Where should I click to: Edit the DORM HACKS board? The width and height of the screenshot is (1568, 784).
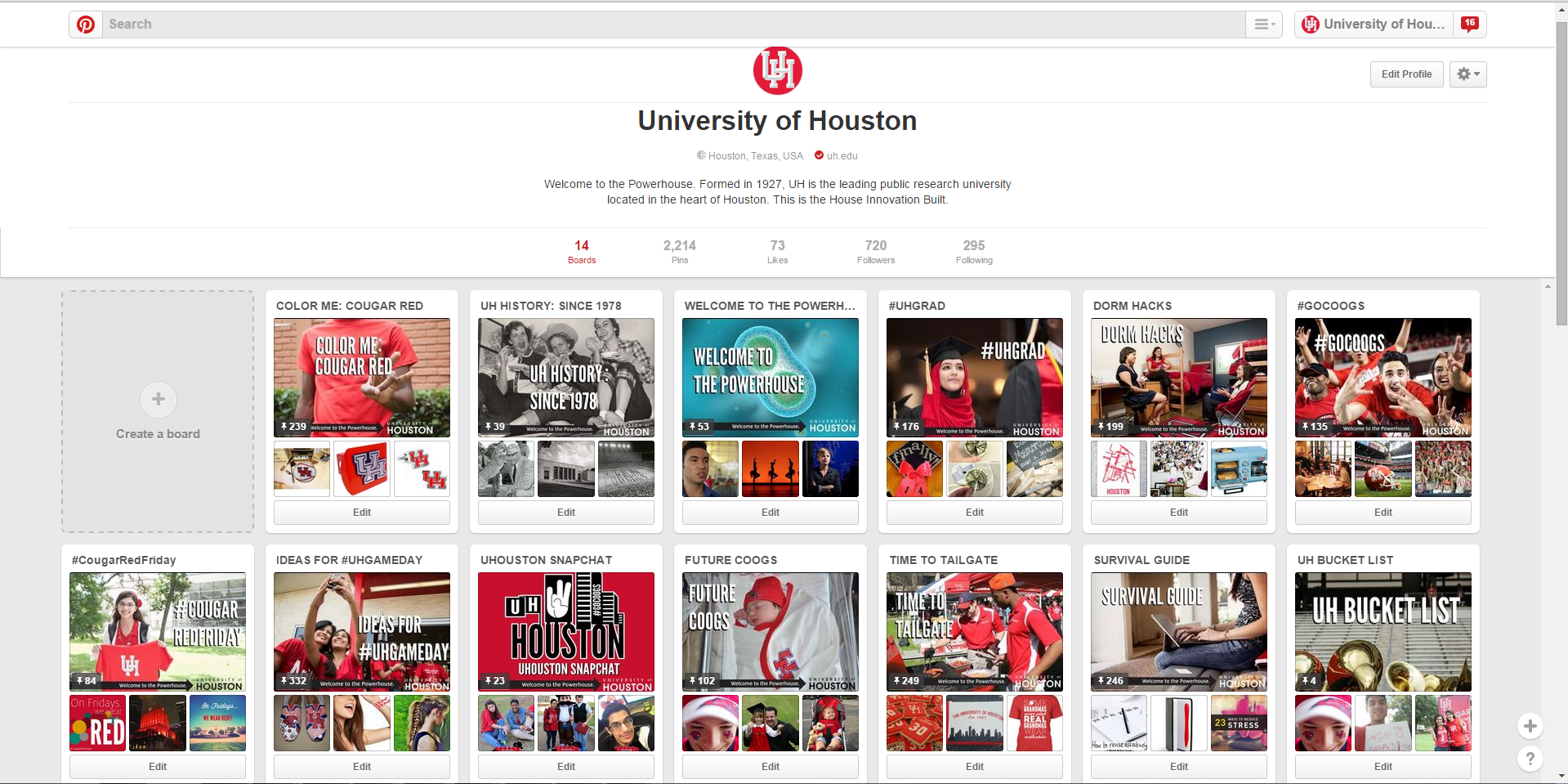tap(1179, 513)
